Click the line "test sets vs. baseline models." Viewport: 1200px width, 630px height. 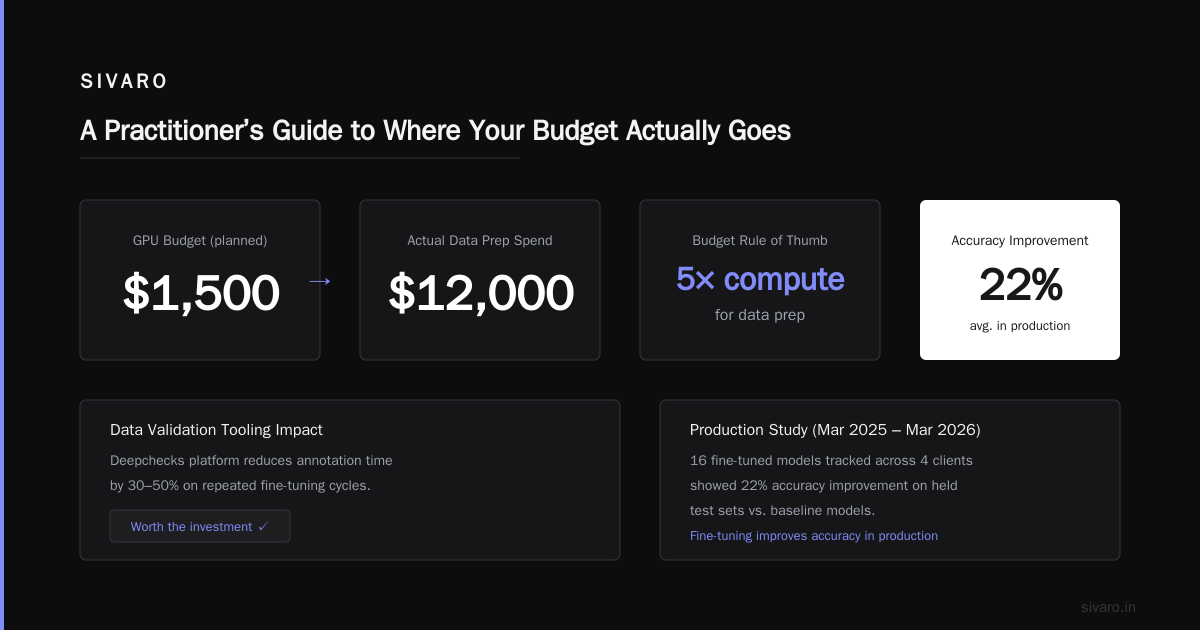pos(783,510)
